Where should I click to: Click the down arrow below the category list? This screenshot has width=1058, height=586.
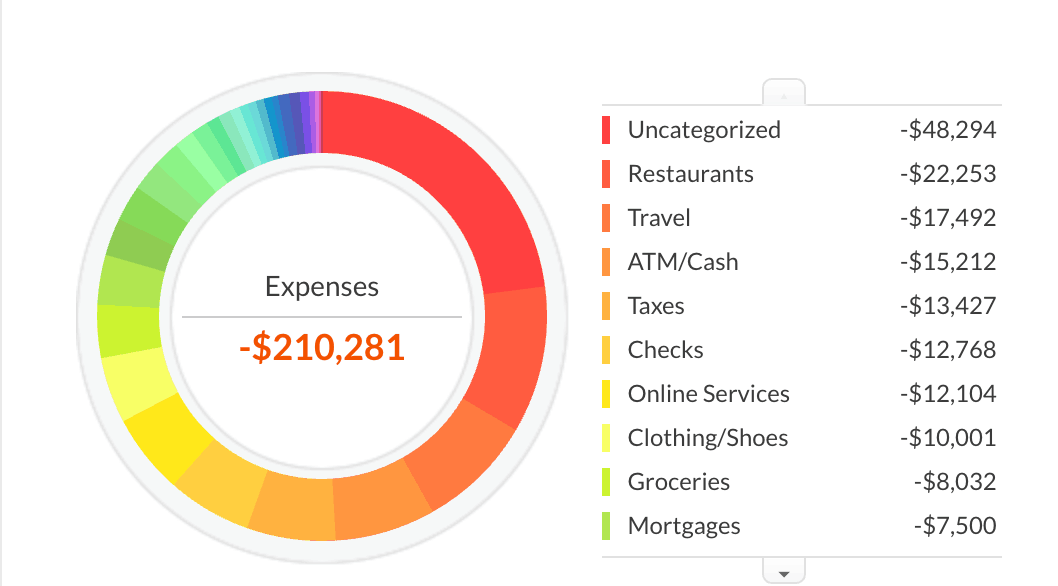(x=784, y=571)
